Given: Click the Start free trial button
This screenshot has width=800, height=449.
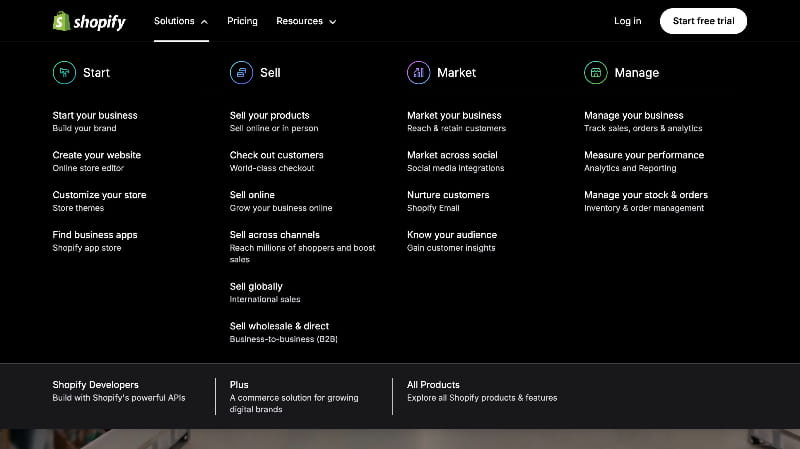Looking at the screenshot, I should point(703,21).
